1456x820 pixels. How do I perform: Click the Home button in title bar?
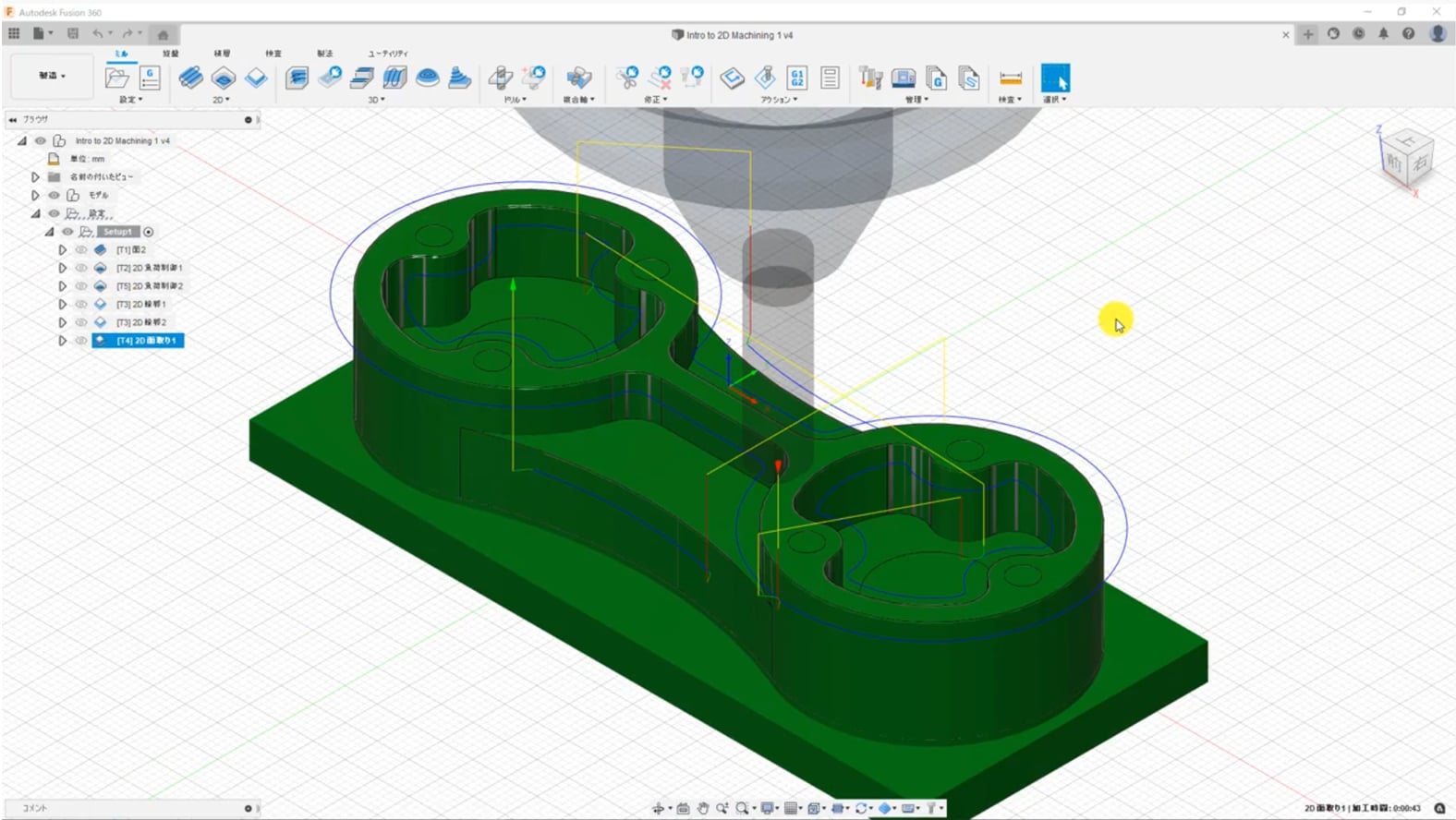(163, 35)
